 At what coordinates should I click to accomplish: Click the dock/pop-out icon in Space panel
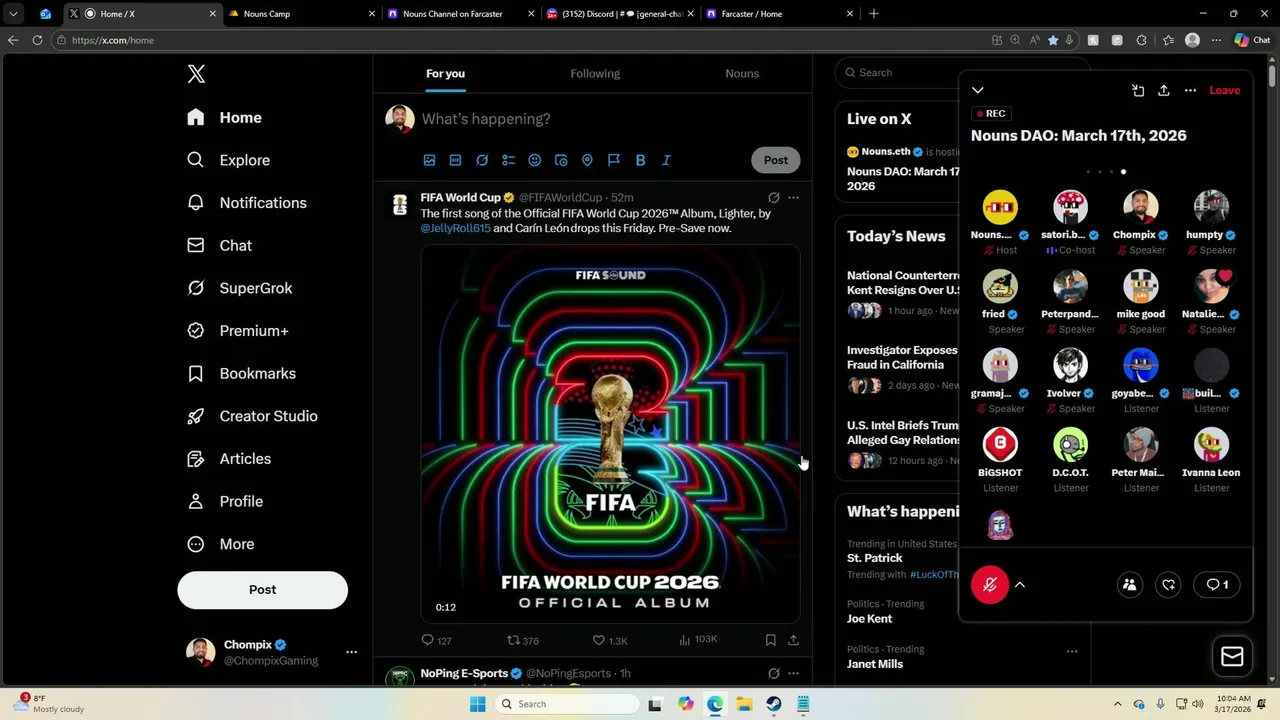(1137, 90)
